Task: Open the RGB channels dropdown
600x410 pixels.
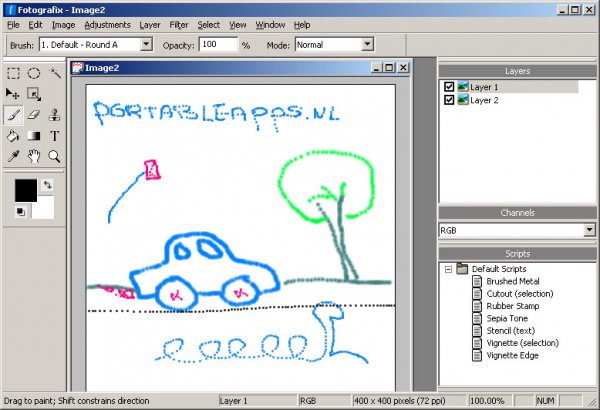Action: [589, 230]
